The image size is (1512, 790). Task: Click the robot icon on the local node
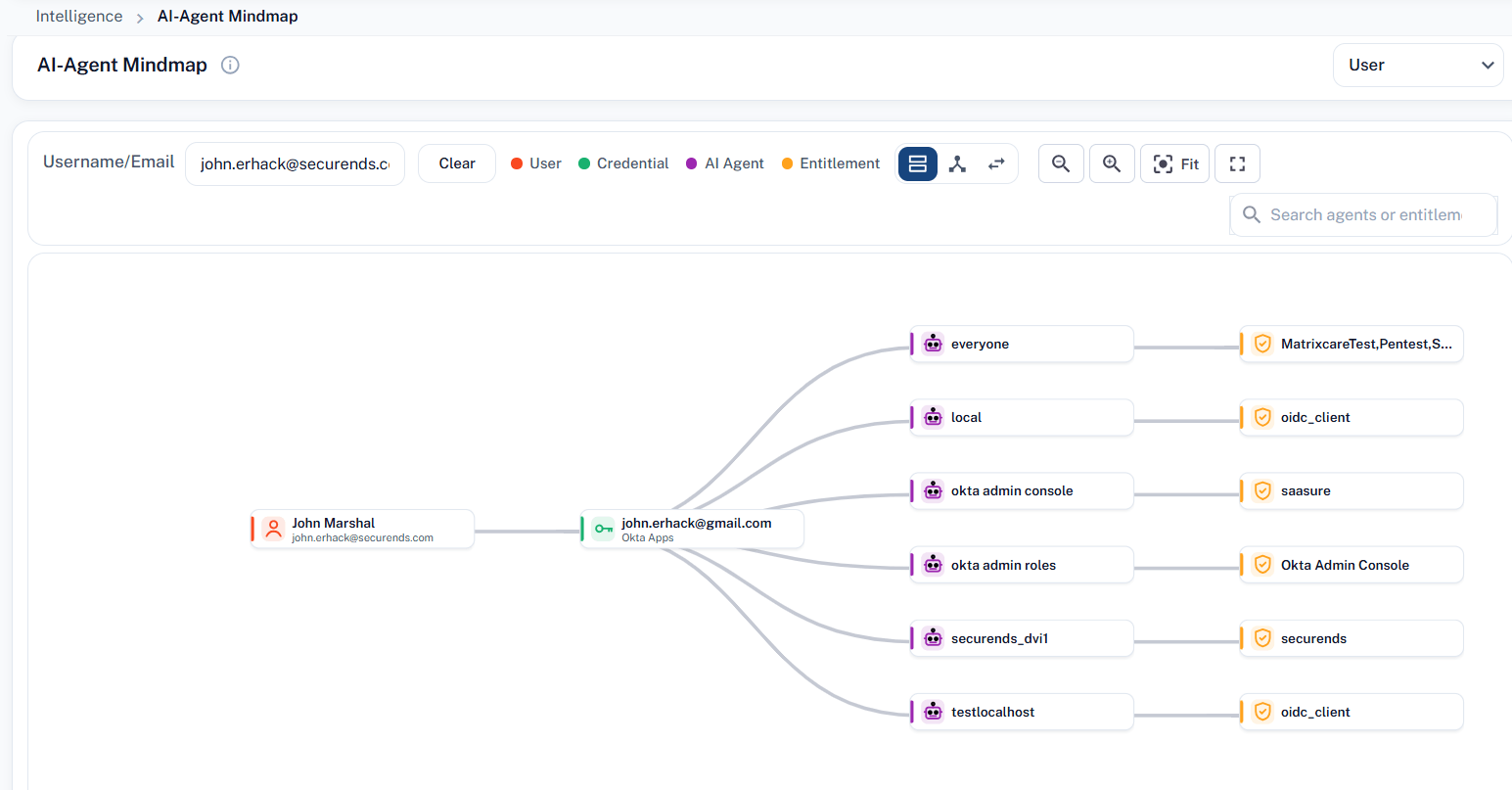(933, 417)
